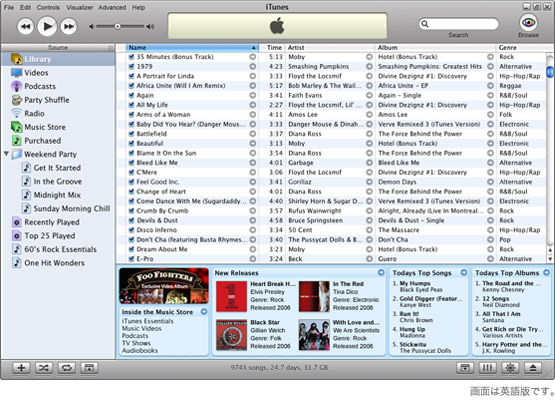
Task: Skip forward to next track button
Action: (x=69, y=26)
